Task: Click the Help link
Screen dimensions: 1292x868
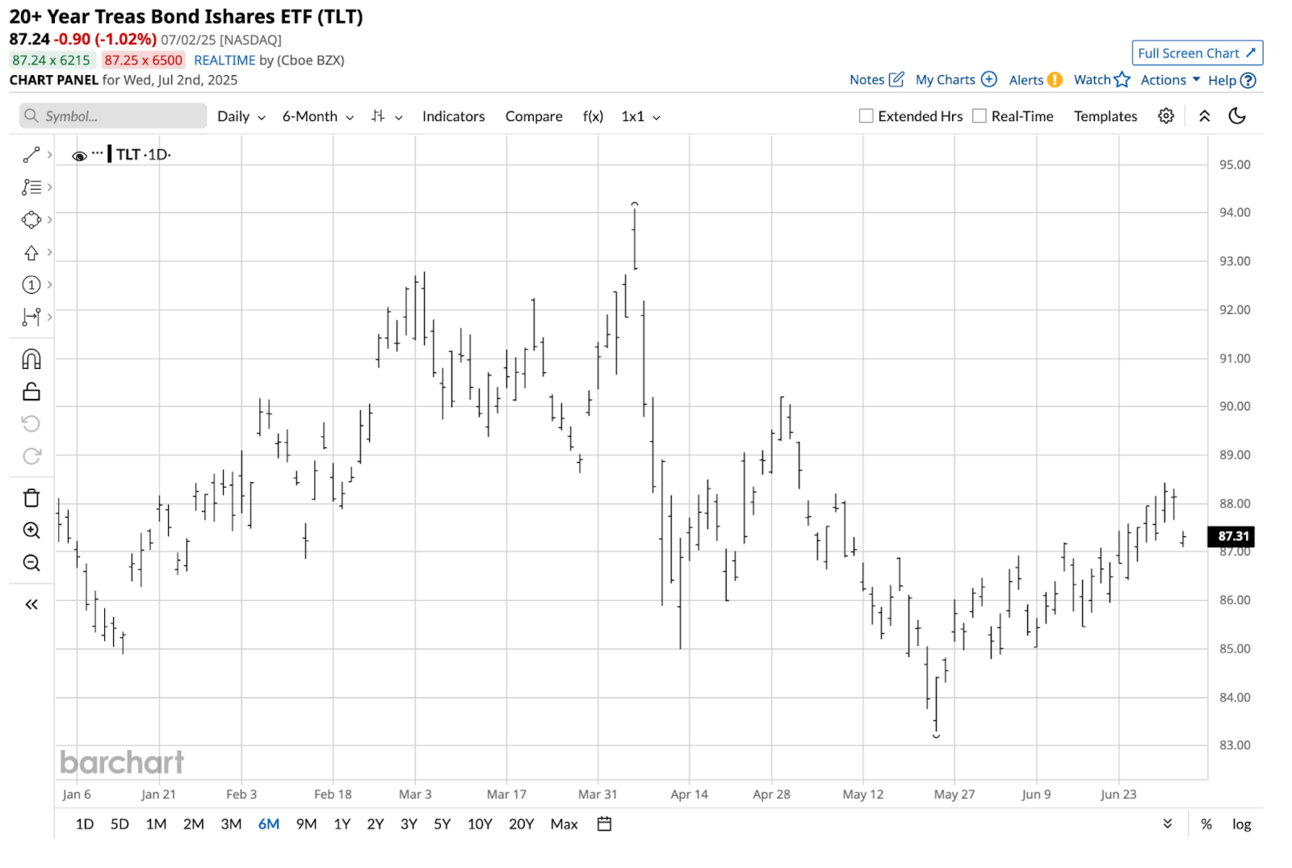Action: tap(1222, 80)
